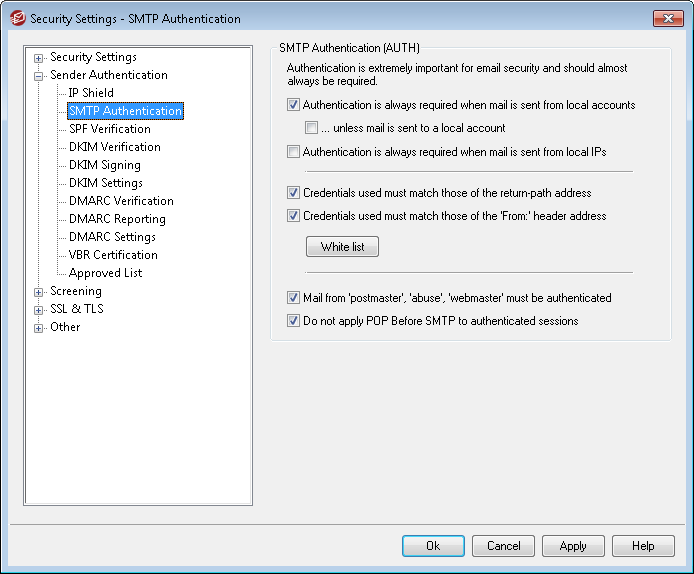Expand the Other tree node
694x574 pixels.
tap(39, 328)
